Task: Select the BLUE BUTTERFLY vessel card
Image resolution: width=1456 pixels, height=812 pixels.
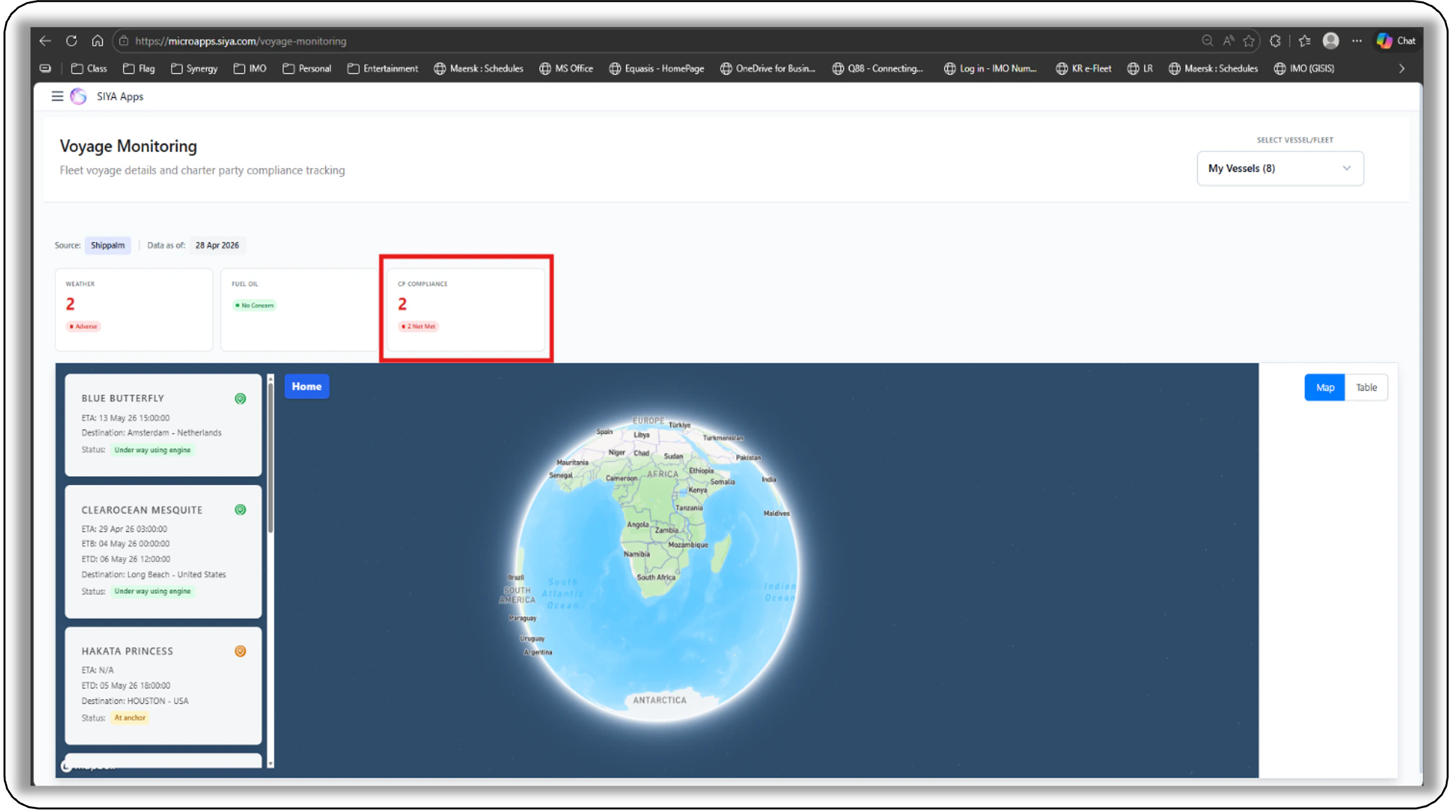Action: pos(163,426)
